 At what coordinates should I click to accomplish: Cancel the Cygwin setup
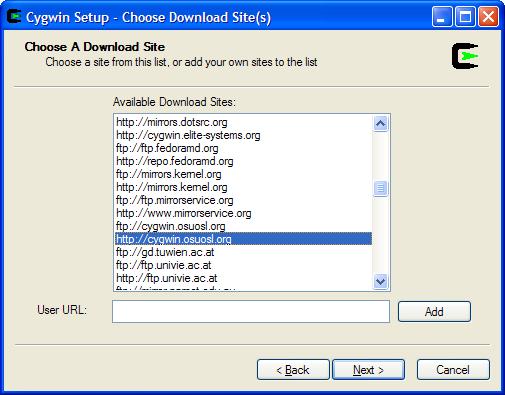coord(453,369)
